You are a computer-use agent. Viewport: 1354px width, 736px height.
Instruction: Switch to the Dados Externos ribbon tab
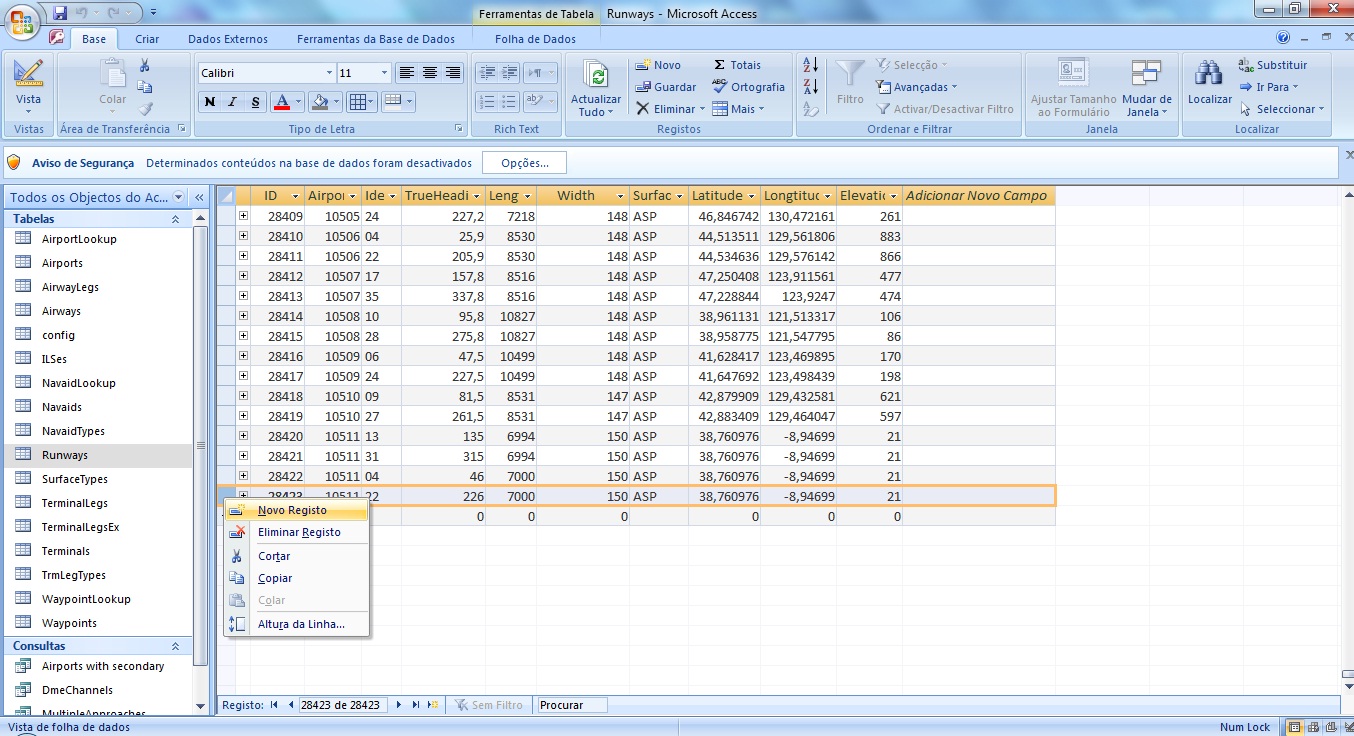pyautogui.click(x=228, y=39)
